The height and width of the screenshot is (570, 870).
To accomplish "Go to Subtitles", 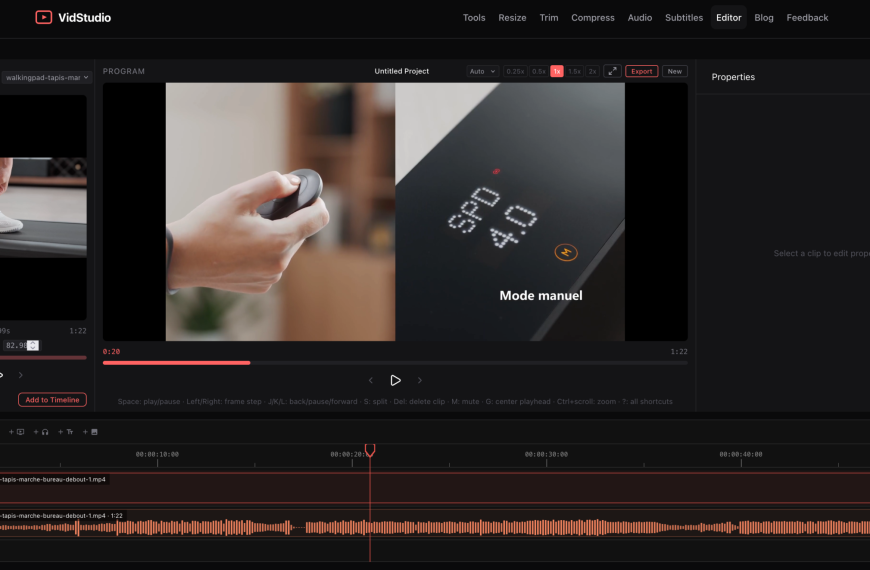I will pyautogui.click(x=684, y=18).
